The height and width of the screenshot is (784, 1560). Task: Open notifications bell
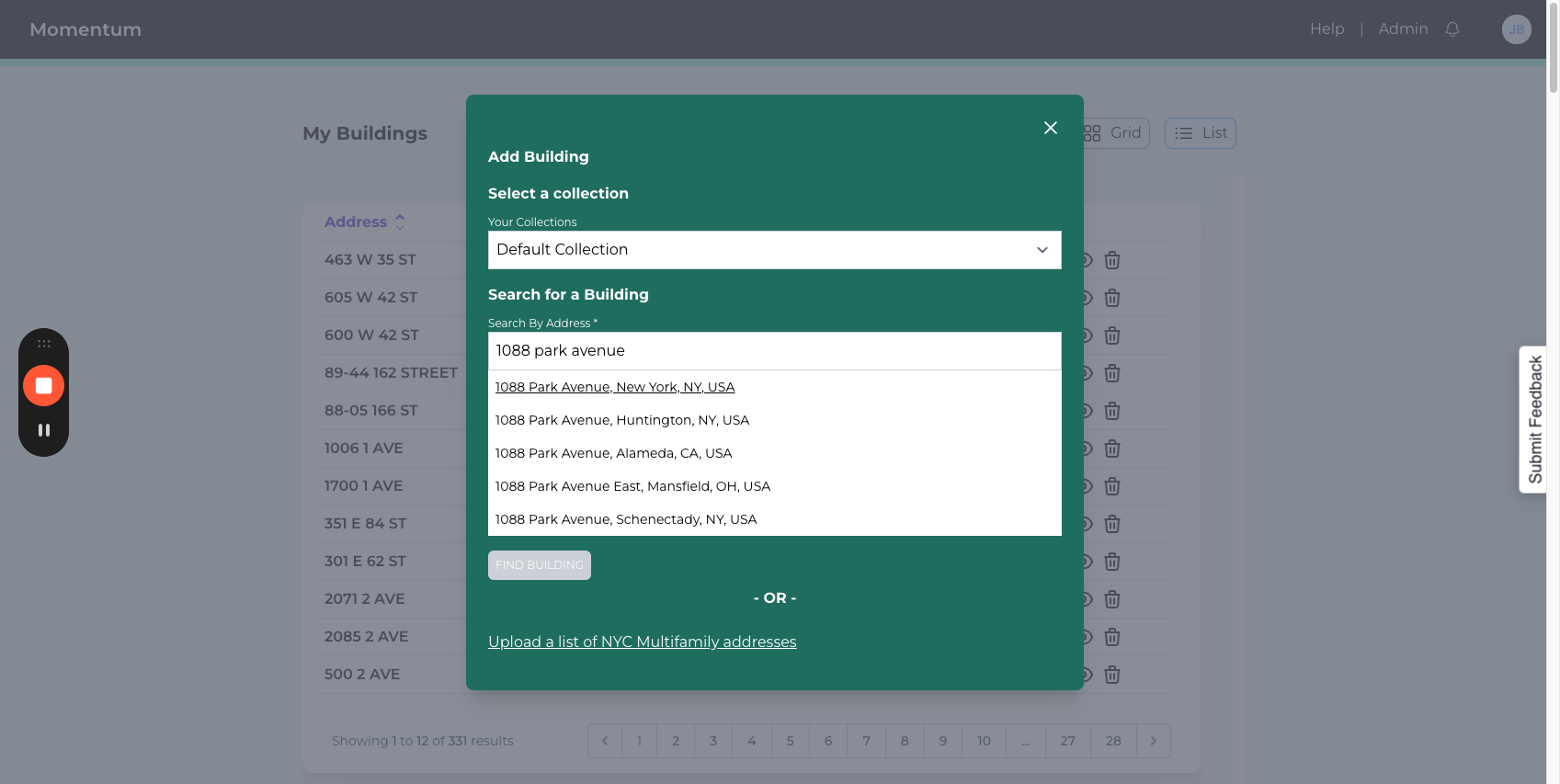pyautogui.click(x=1452, y=29)
